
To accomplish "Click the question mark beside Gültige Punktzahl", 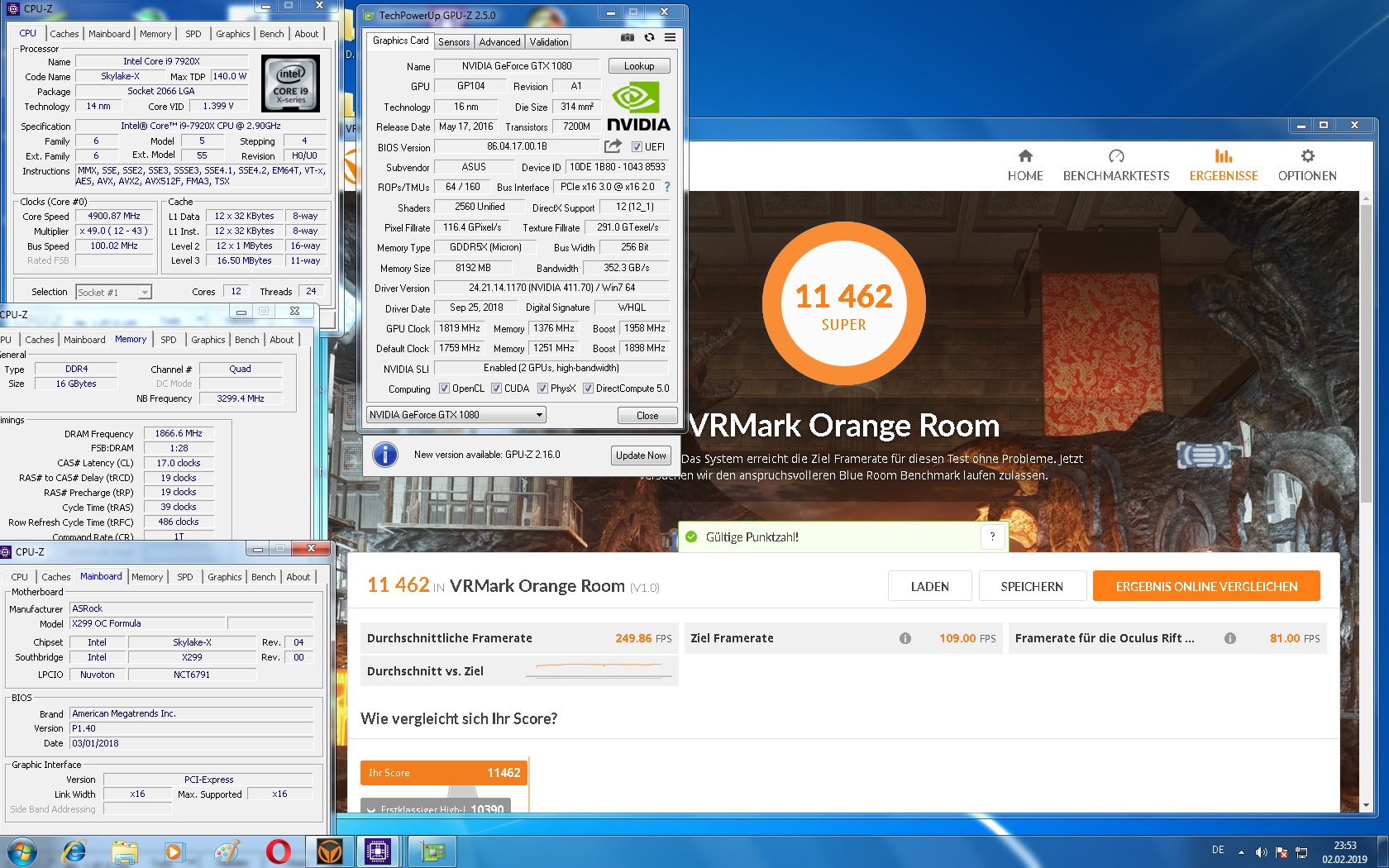I will tap(993, 537).
